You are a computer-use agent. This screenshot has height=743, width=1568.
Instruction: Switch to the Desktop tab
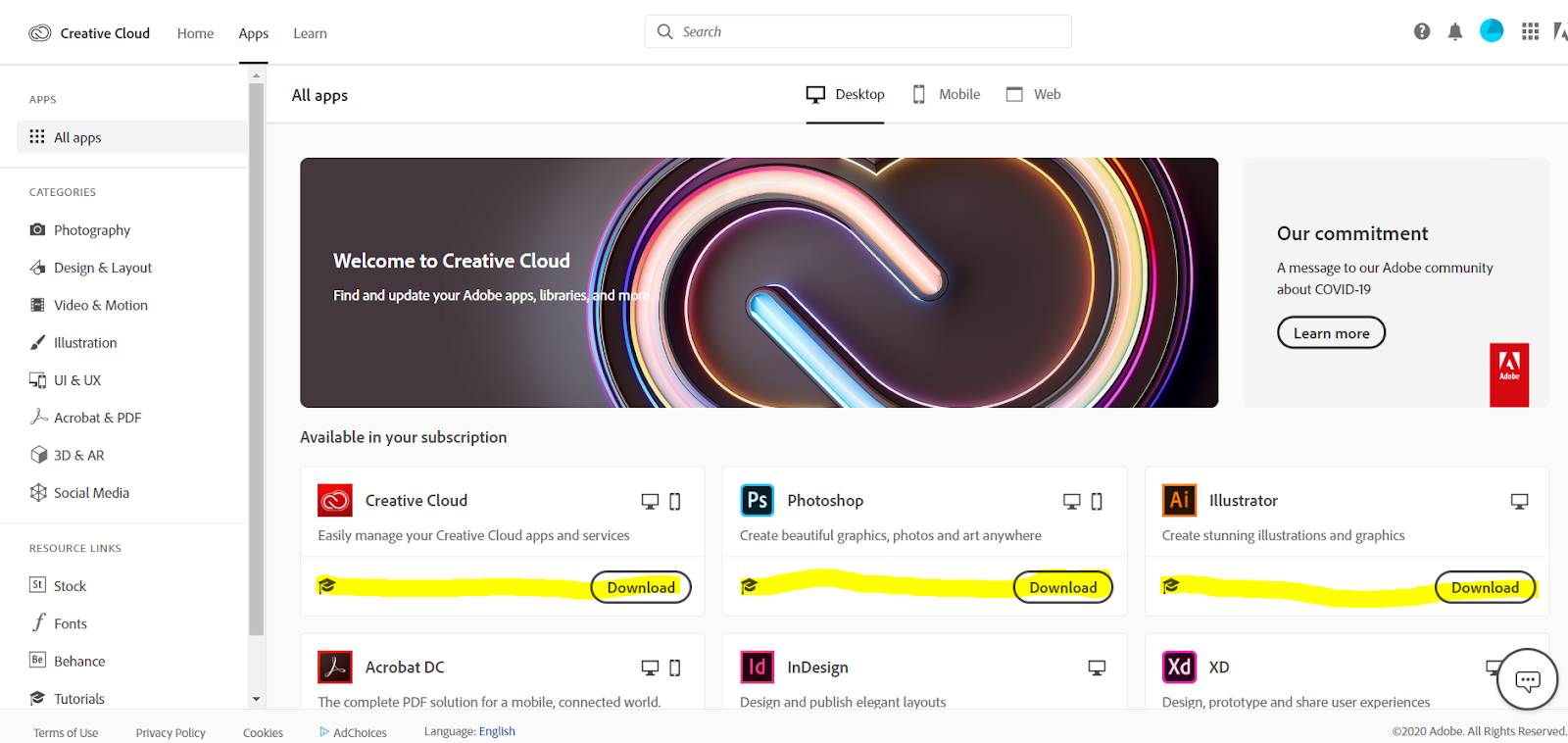845,94
